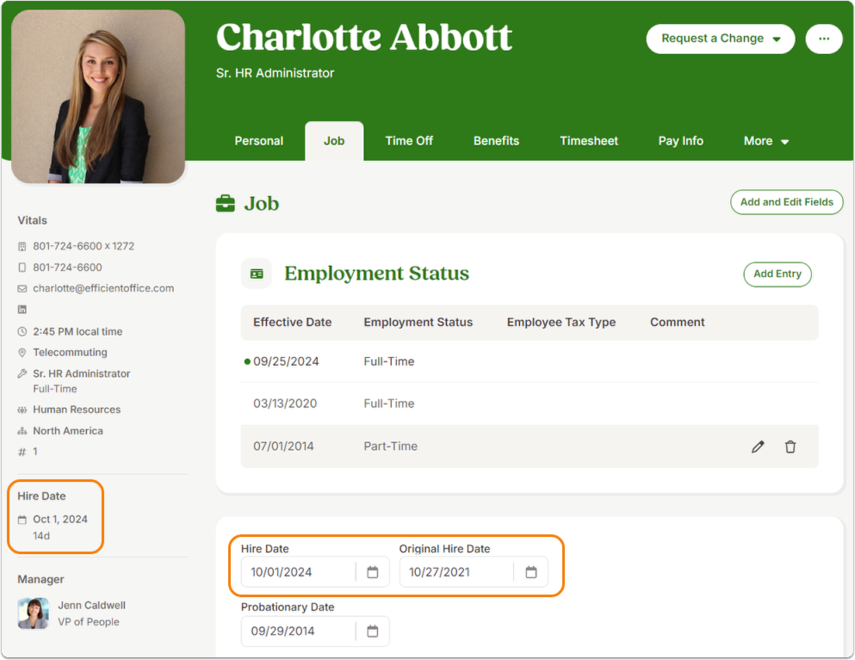Open the calendar picker for Probationary Date
The image size is (855, 660).
tap(372, 631)
